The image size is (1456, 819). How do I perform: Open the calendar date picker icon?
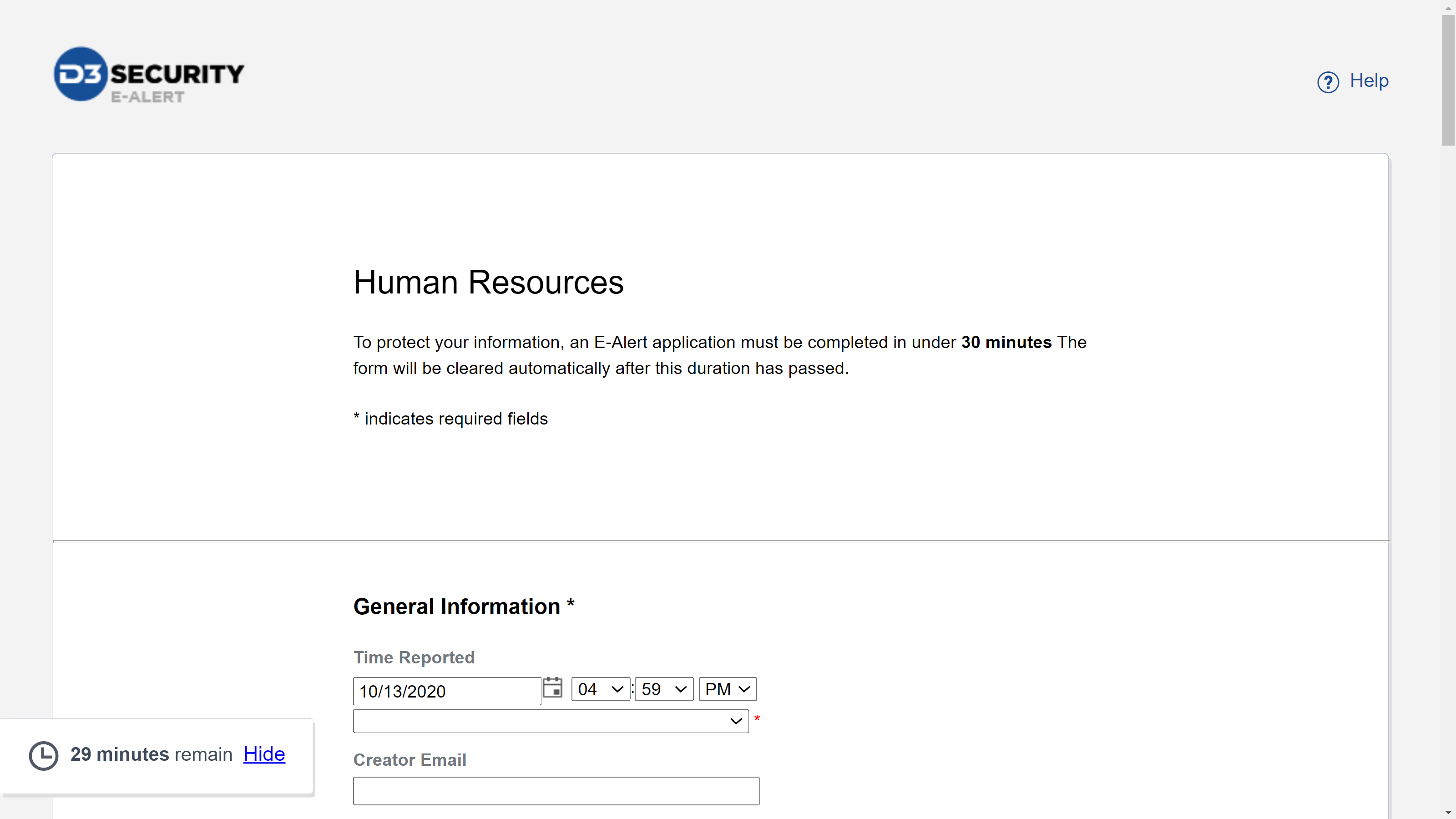pyautogui.click(x=552, y=688)
